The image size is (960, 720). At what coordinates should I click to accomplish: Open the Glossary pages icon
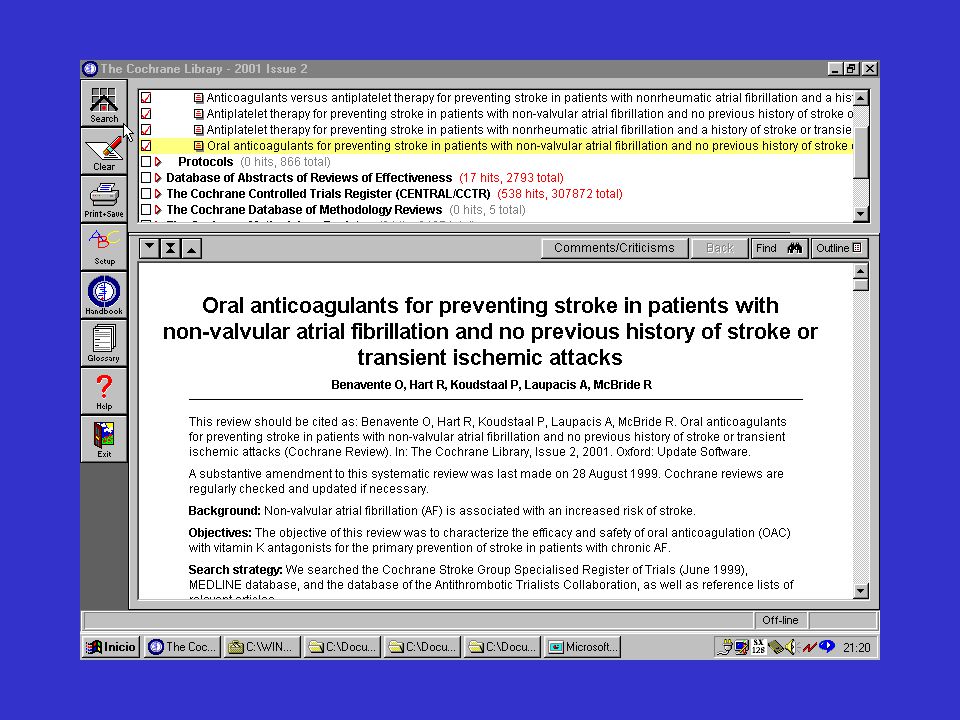(104, 342)
